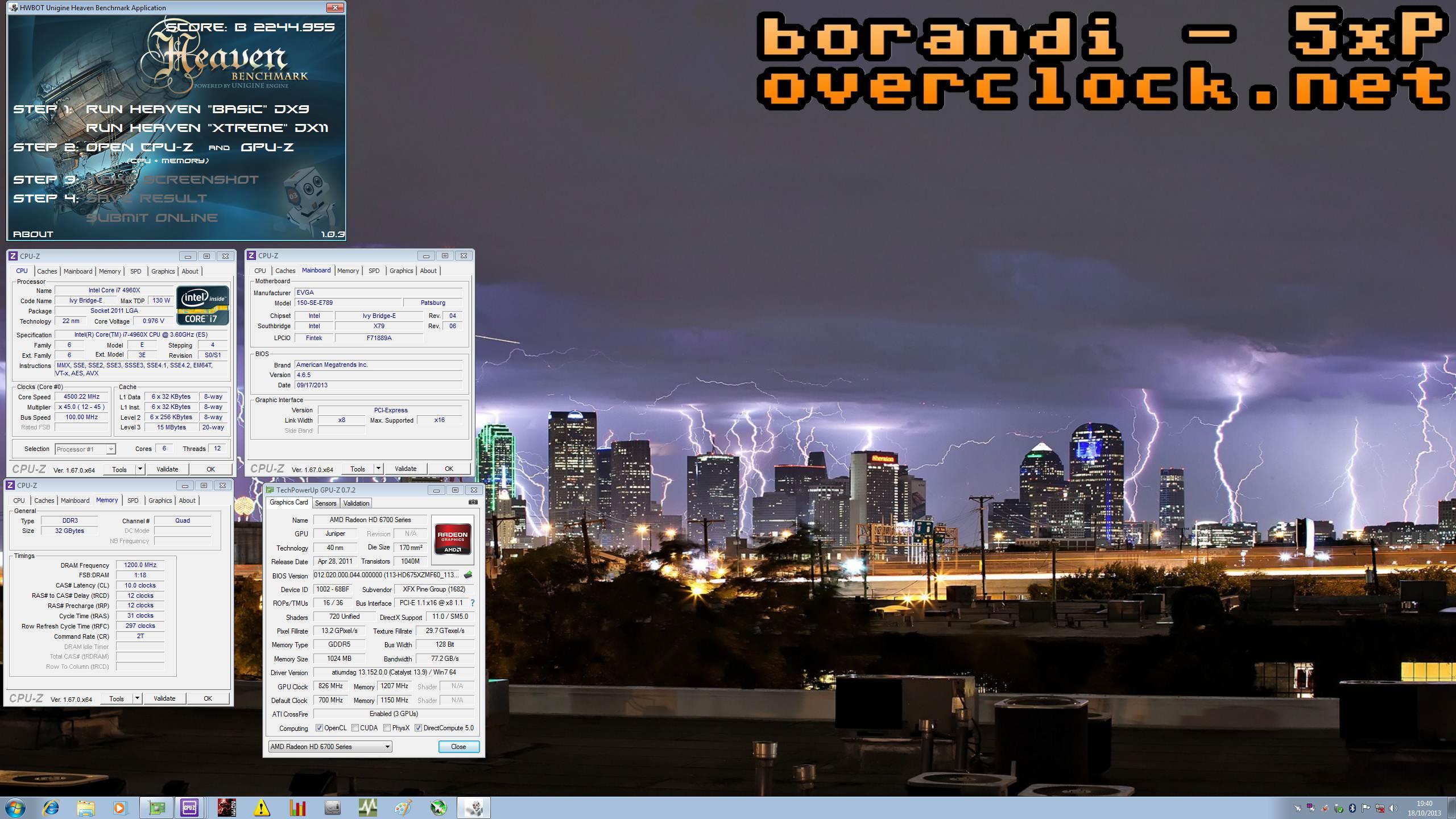Click the Bus Interface question mark icon
Image resolution: width=1456 pixels, height=819 pixels.
[x=472, y=603]
